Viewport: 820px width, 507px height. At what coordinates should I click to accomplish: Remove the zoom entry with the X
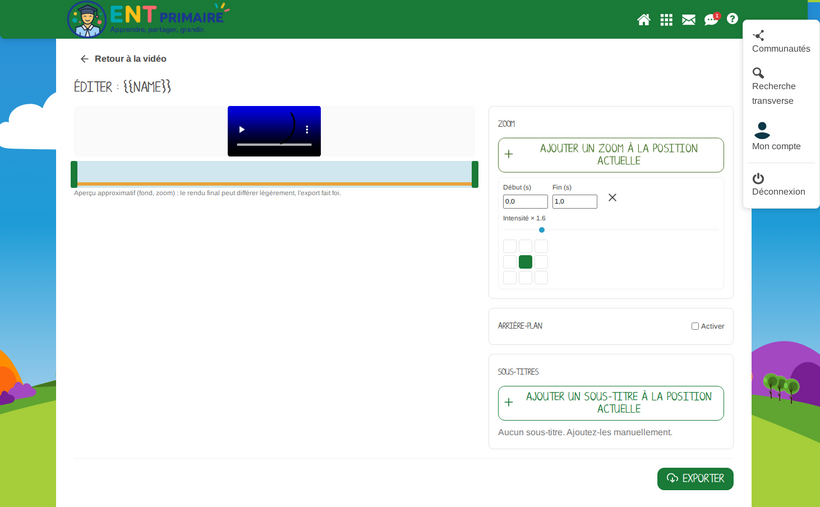click(x=612, y=197)
